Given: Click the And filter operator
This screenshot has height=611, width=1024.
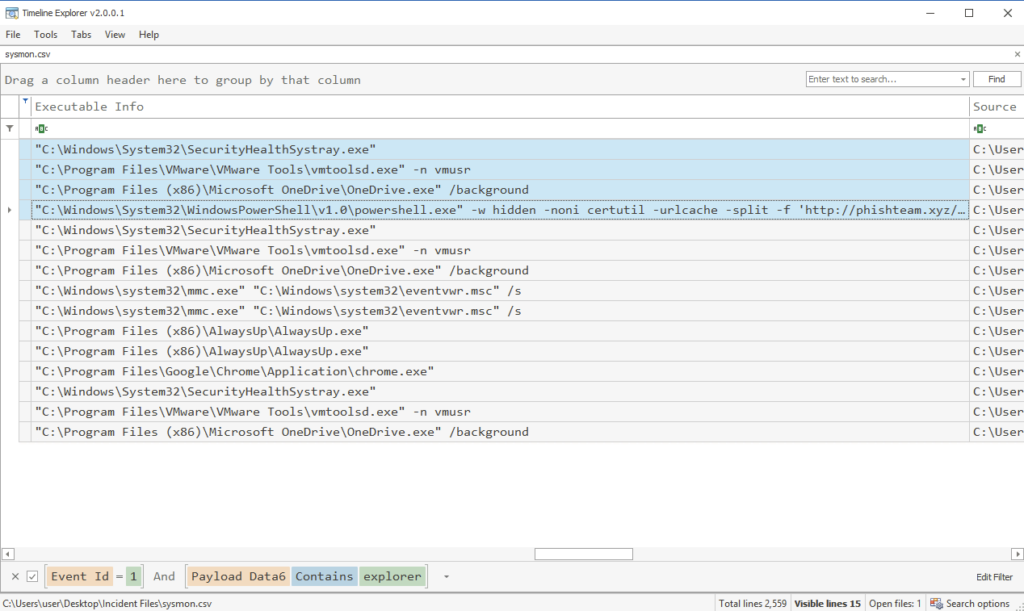Looking at the screenshot, I should [x=164, y=576].
